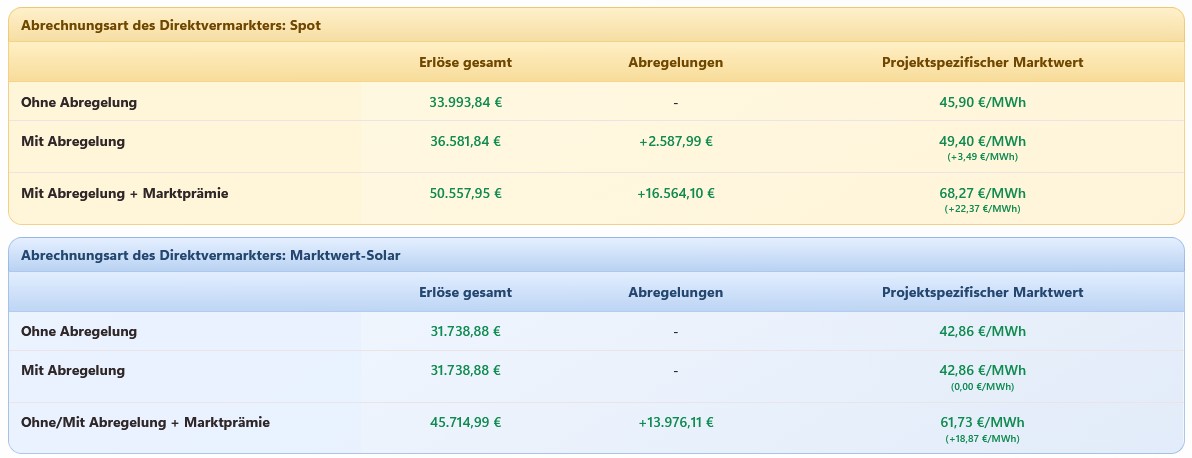Click the value 45.714,99 €

(465, 422)
